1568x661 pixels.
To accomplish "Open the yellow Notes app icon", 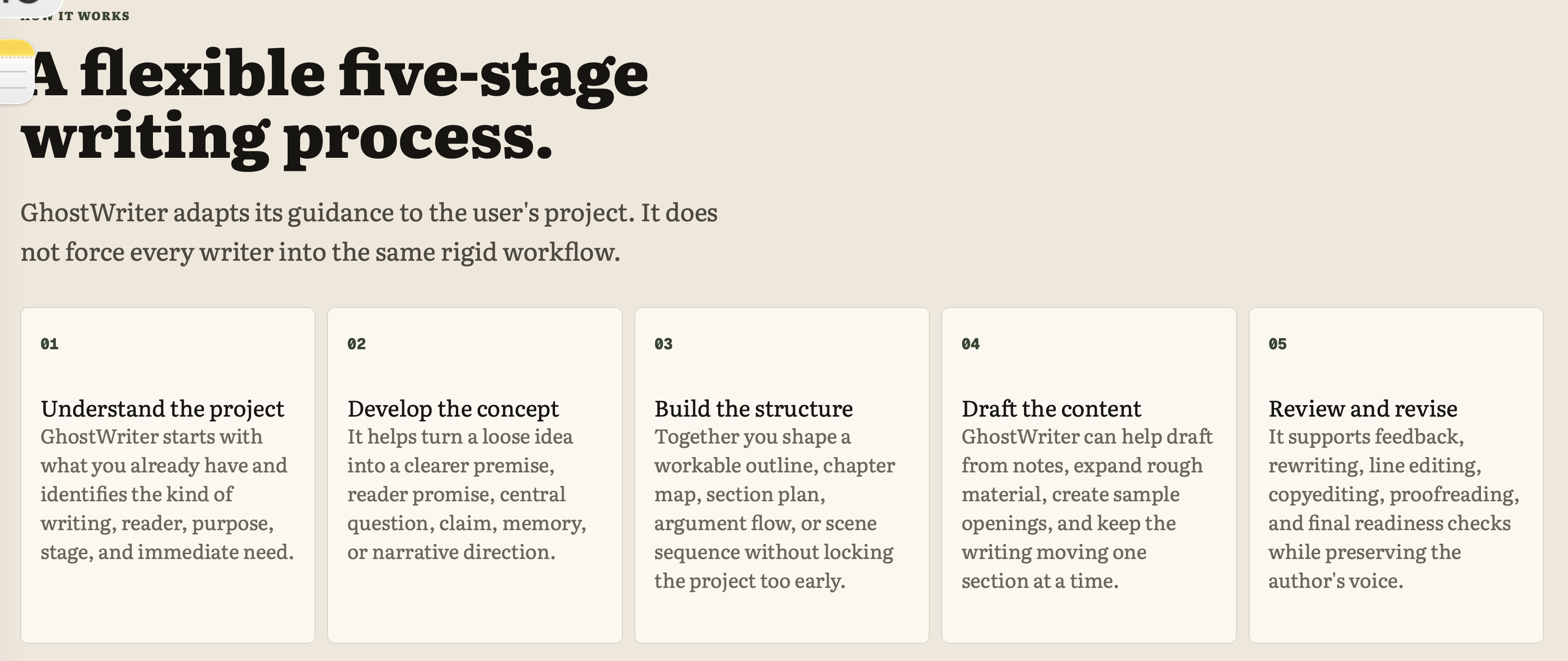I will point(15,72).
